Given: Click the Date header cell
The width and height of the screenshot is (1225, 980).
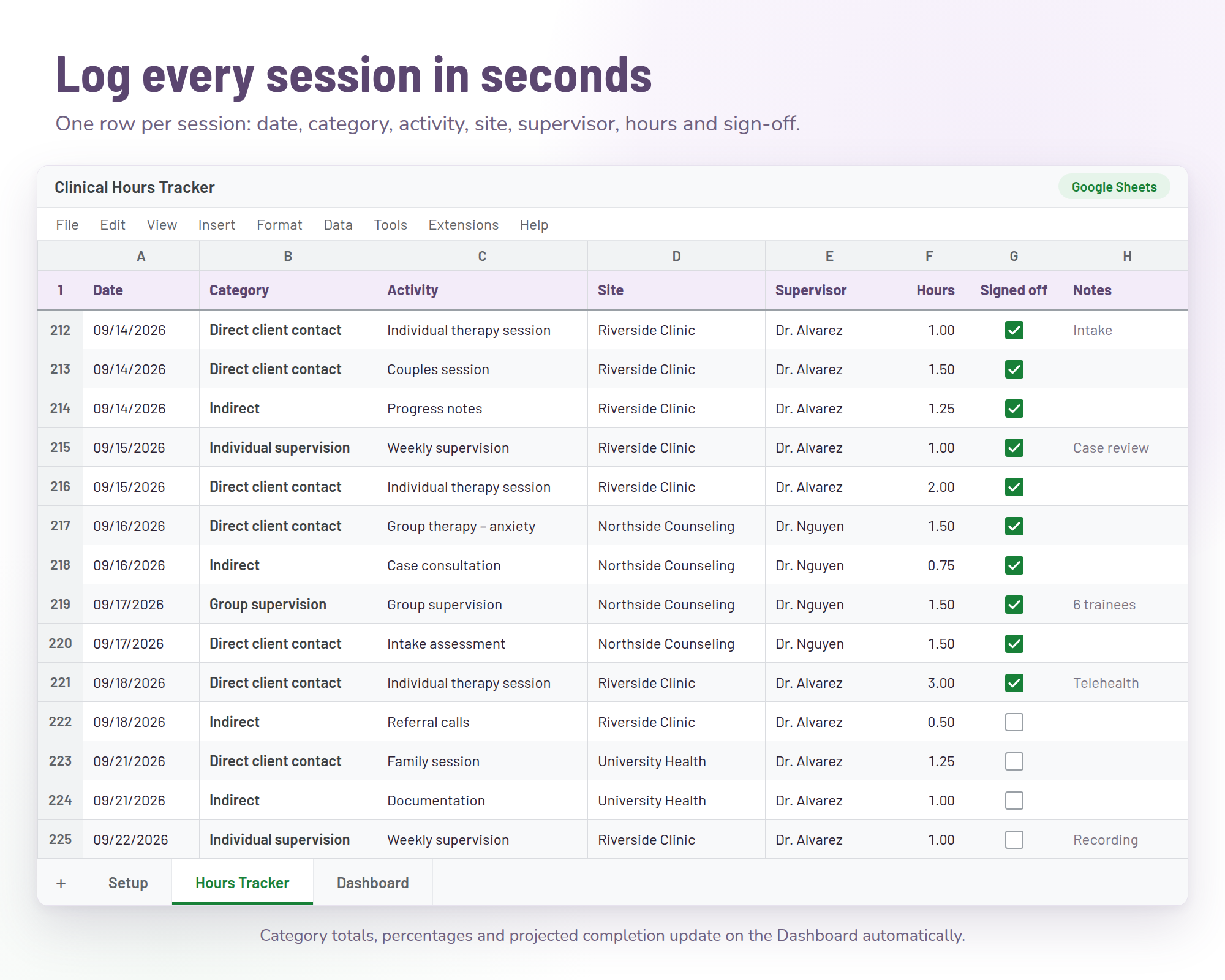Looking at the screenshot, I should click(141, 290).
